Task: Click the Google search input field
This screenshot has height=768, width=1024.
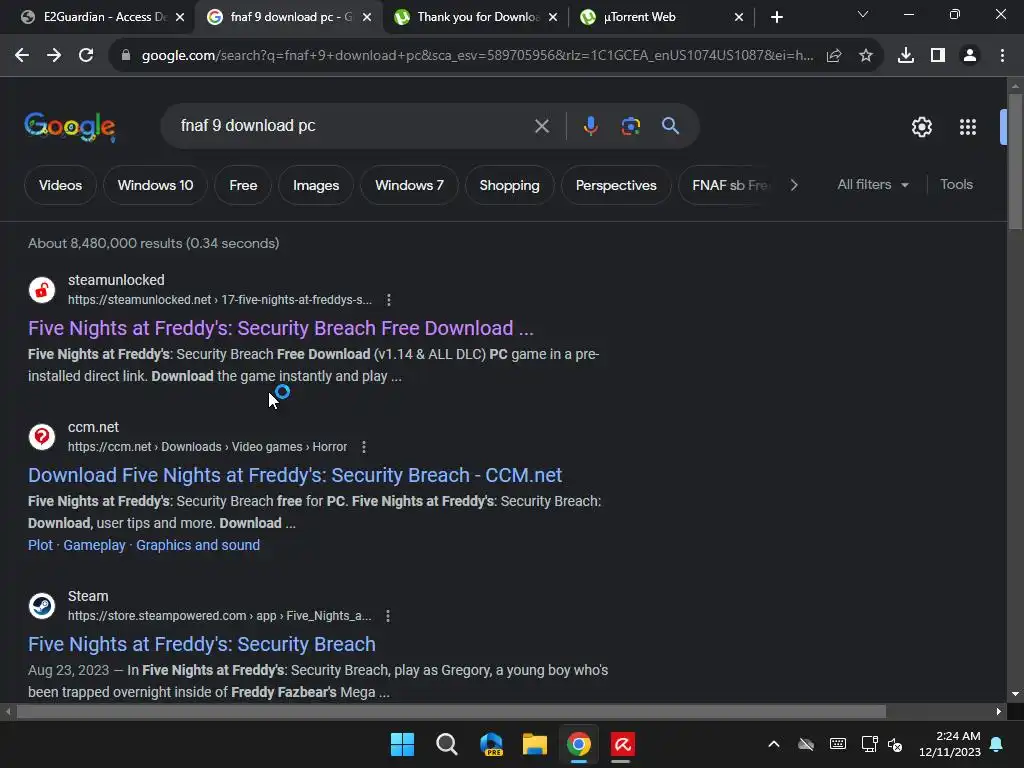Action: tap(353, 126)
